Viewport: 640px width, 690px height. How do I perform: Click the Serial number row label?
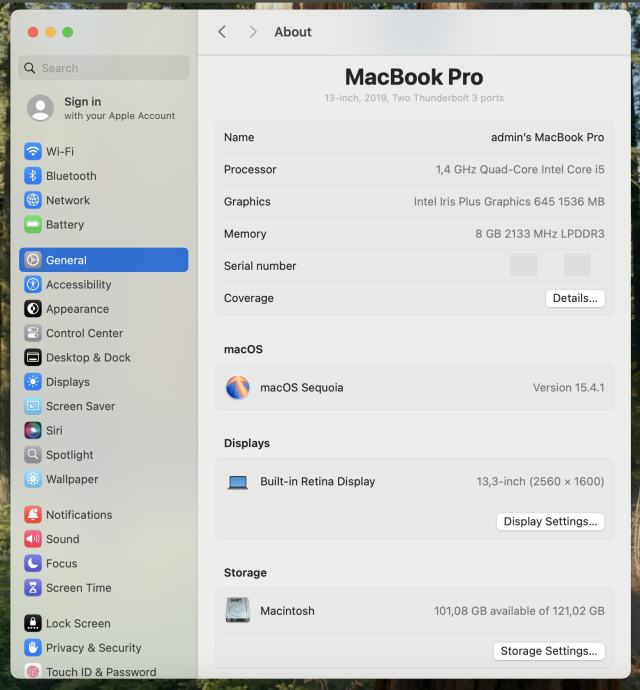260,266
